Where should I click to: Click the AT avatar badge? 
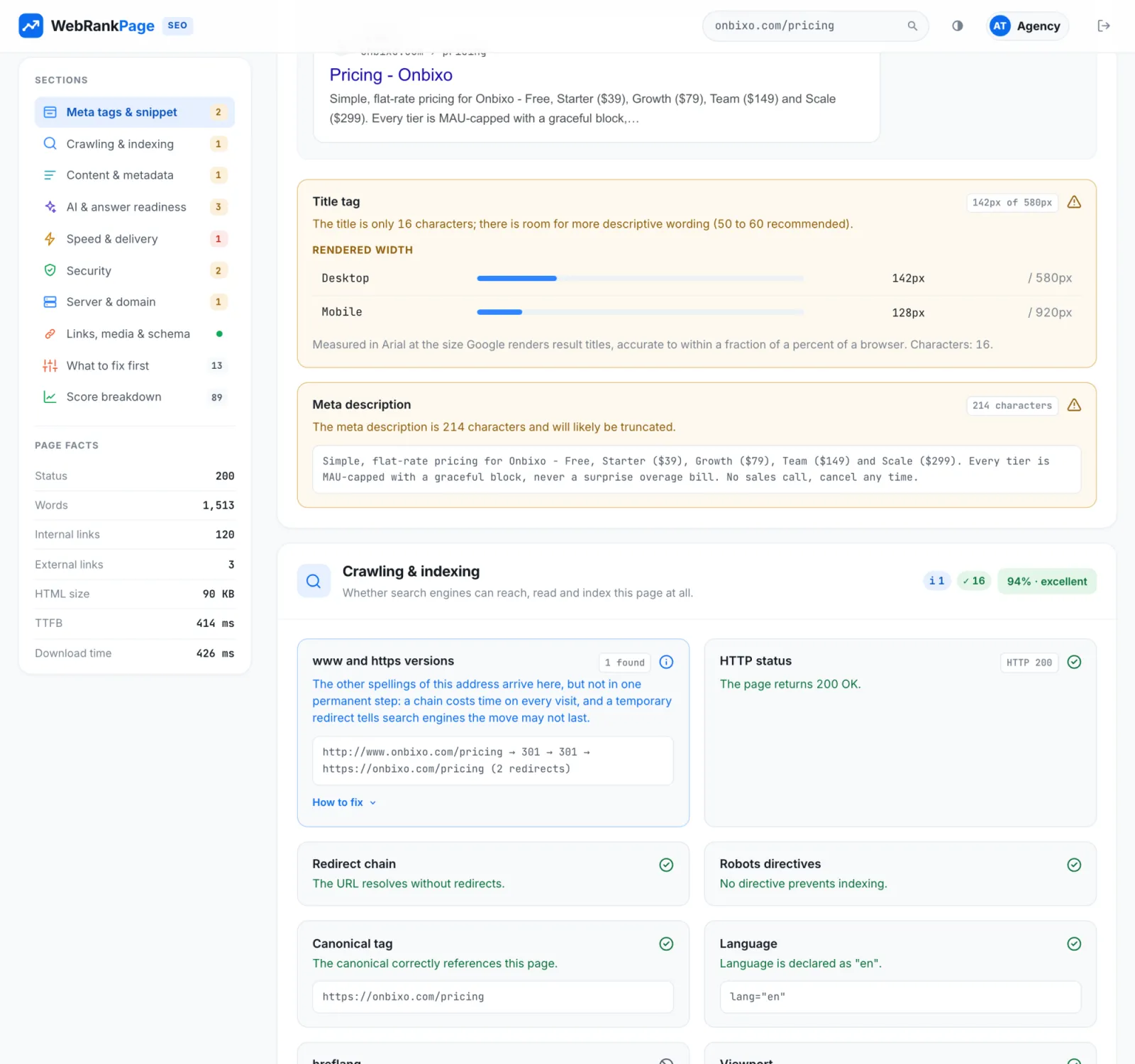pyautogui.click(x=1000, y=26)
